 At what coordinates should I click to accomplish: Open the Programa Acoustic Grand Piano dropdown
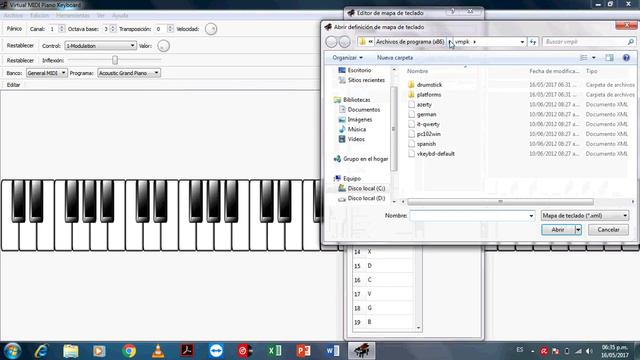(129, 73)
